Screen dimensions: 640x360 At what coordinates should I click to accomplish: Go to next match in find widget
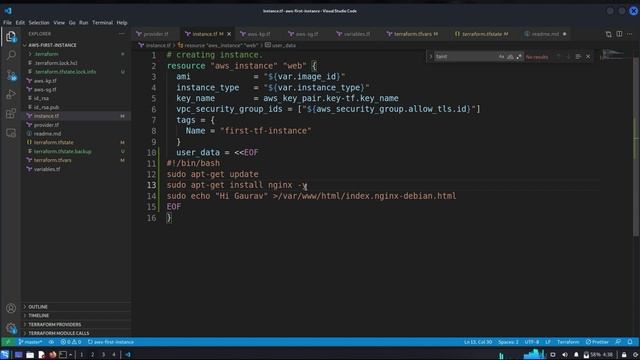coord(568,57)
